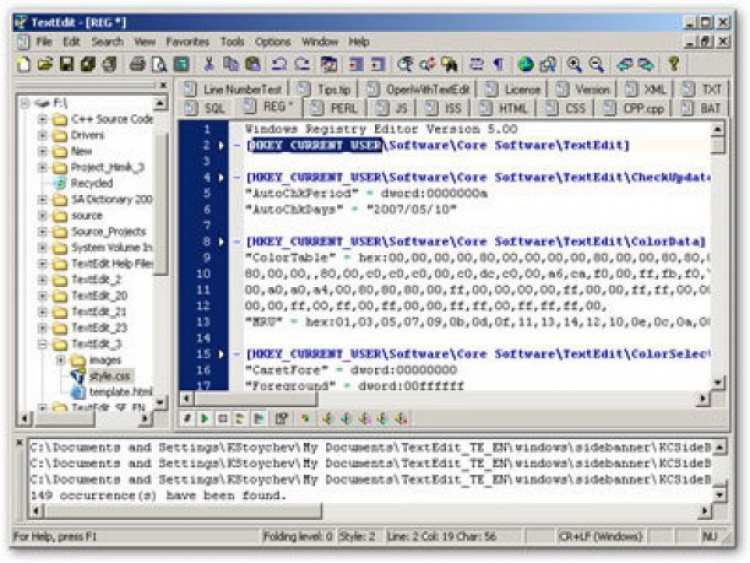The width and height of the screenshot is (750, 563).
Task: Click the editor vertical scrollbar down arrow
Action: pyautogui.click(x=717, y=382)
